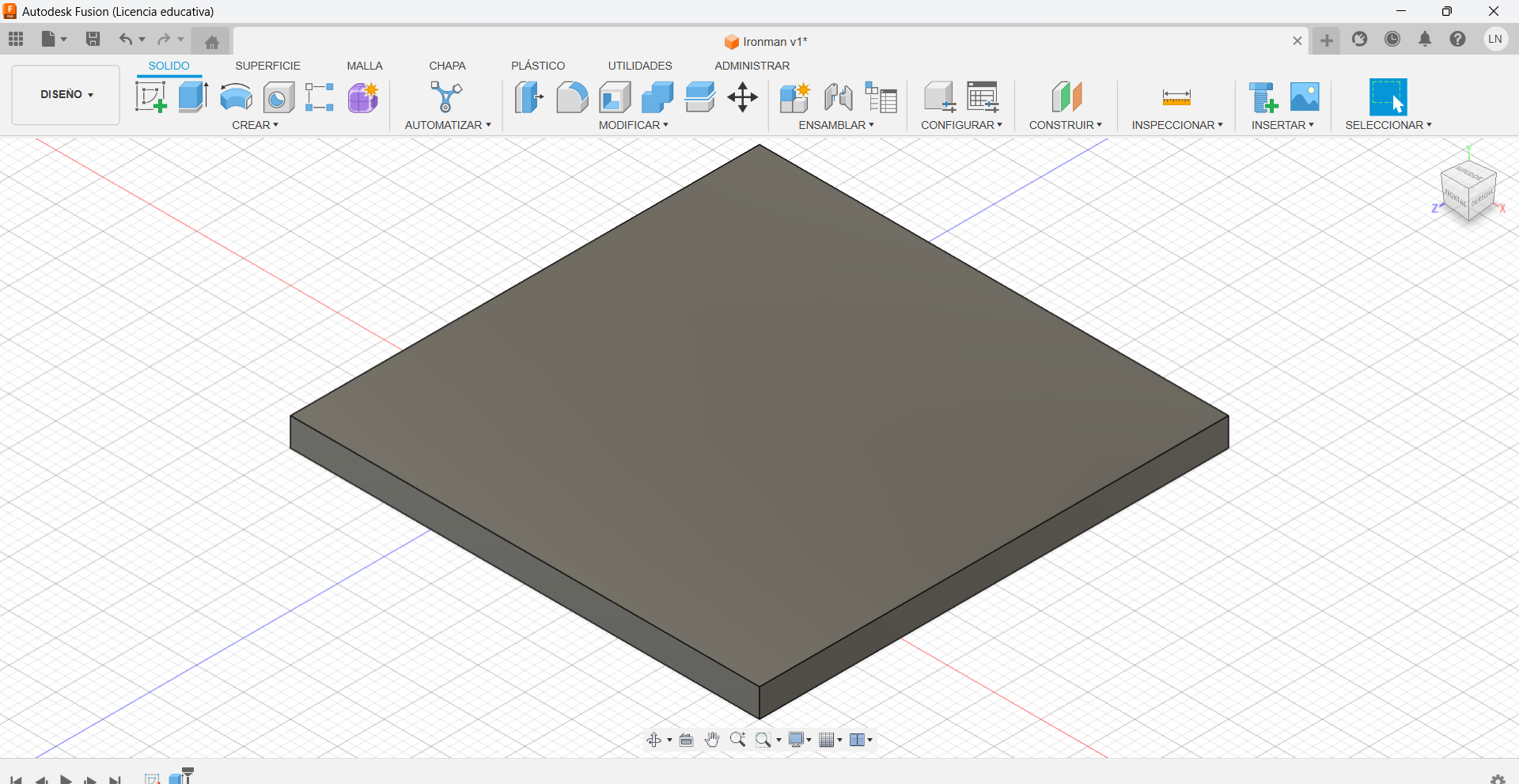Click the Look At tool
1519x784 pixels.
click(686, 740)
